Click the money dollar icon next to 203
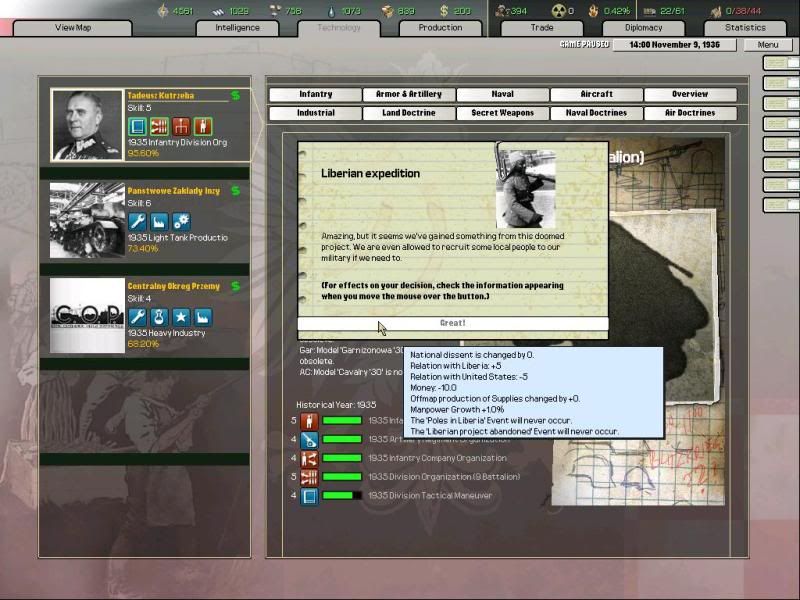Viewport: 800px width, 600px height. click(x=444, y=11)
